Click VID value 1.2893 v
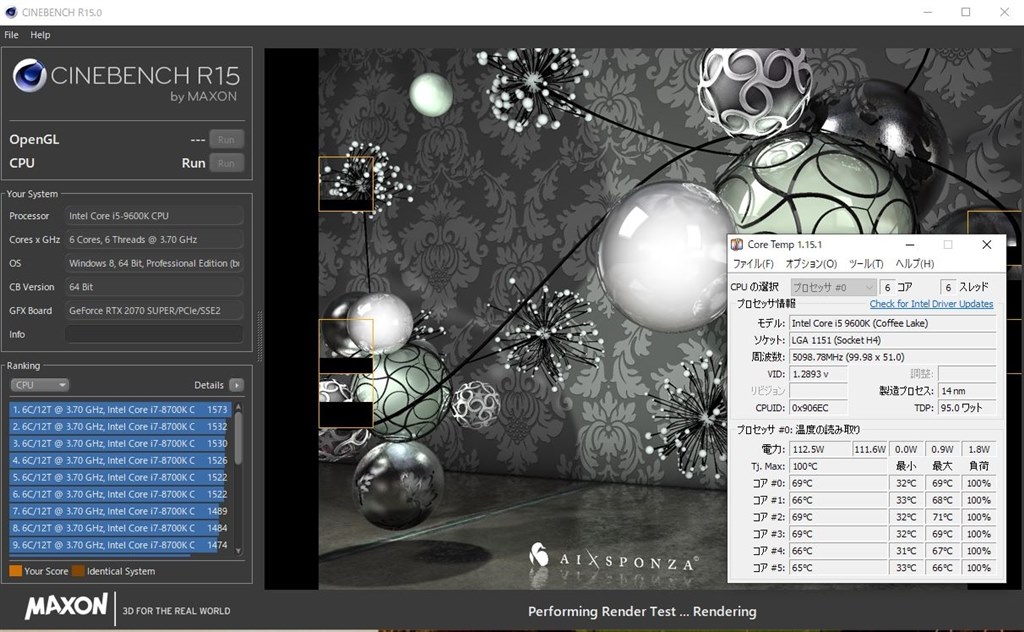The image size is (1024, 632). 818,374
